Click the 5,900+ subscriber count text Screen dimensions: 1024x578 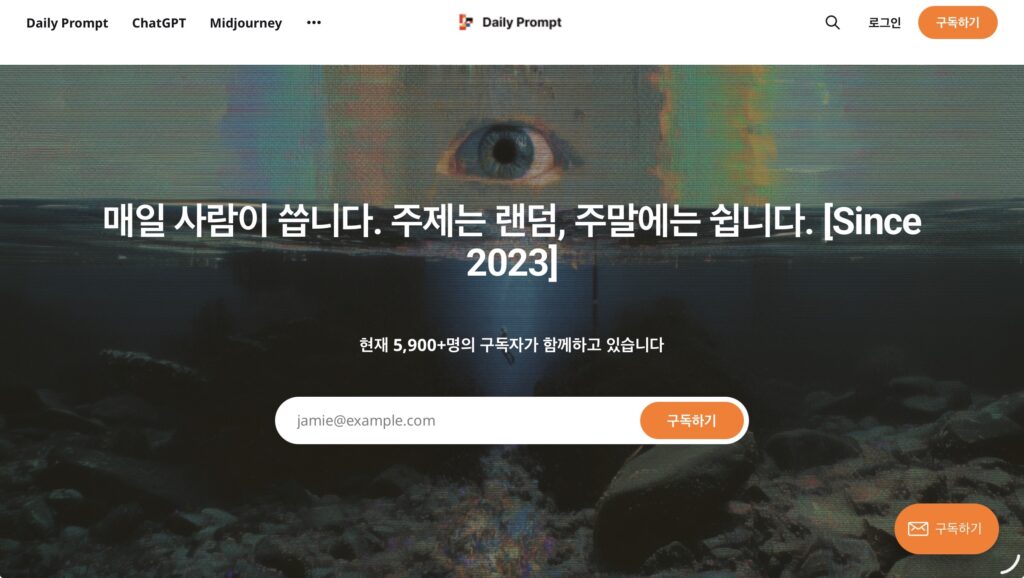pos(415,345)
